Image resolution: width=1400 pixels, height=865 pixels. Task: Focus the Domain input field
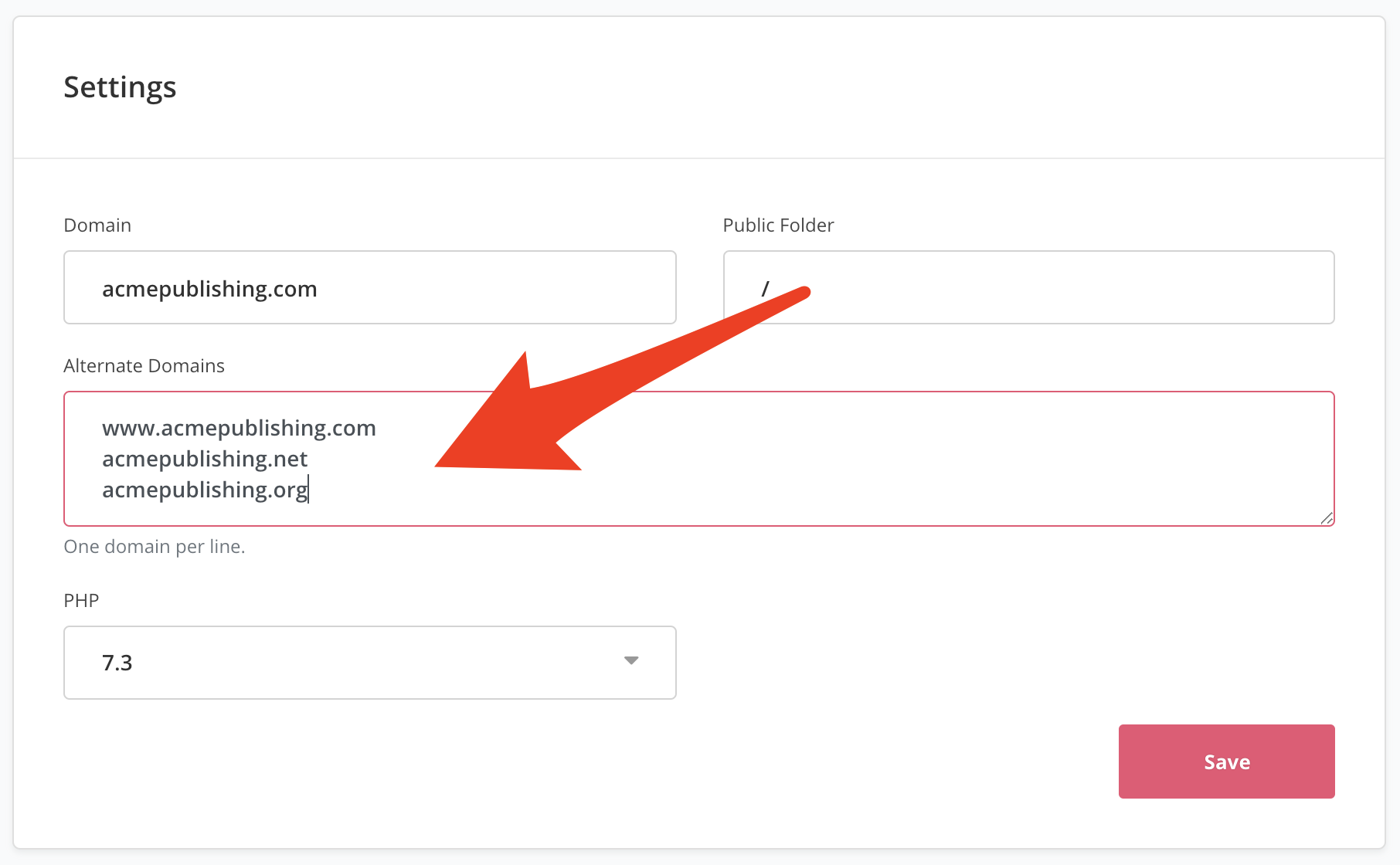[x=370, y=287]
